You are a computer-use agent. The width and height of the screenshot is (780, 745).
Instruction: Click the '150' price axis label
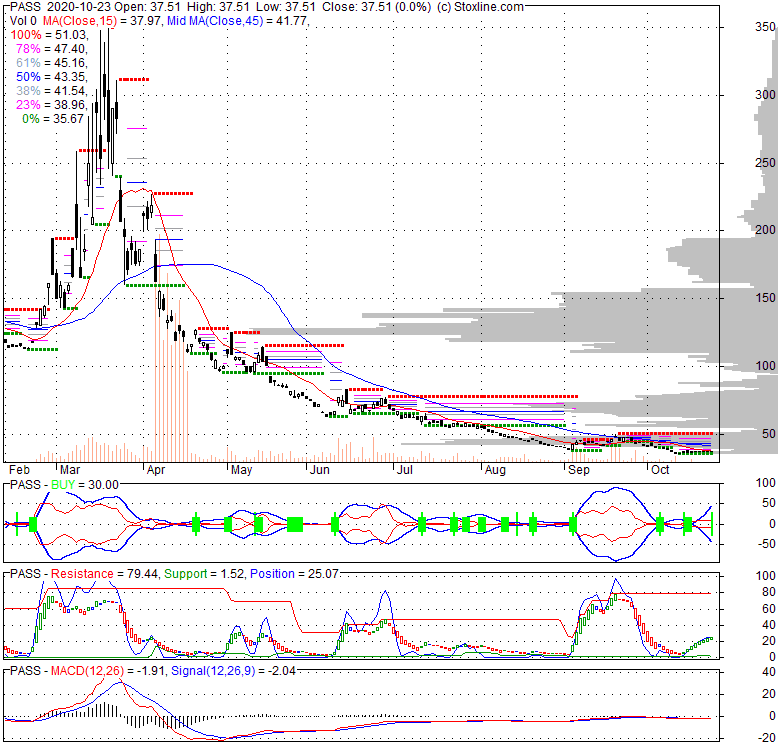(765, 297)
